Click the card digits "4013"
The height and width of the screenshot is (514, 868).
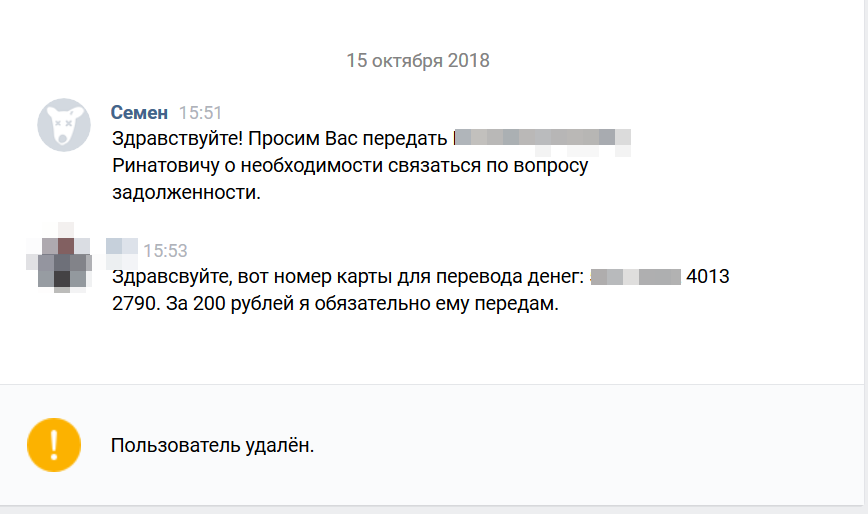point(708,277)
